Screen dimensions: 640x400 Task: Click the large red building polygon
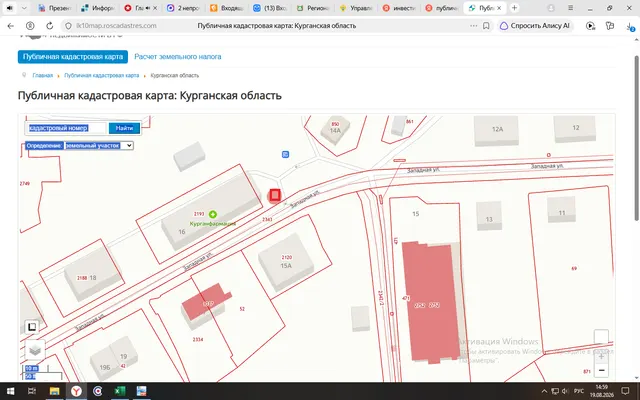[430, 301]
